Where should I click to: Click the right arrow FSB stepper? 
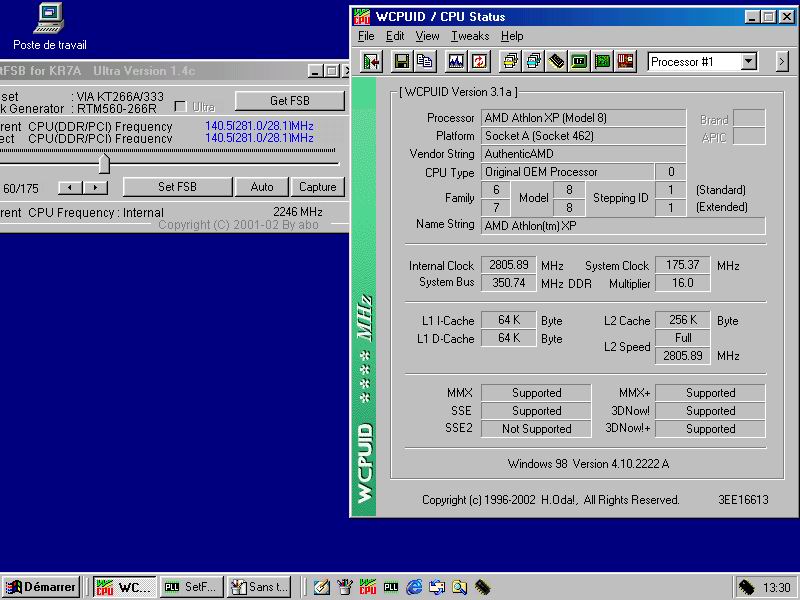[95, 188]
